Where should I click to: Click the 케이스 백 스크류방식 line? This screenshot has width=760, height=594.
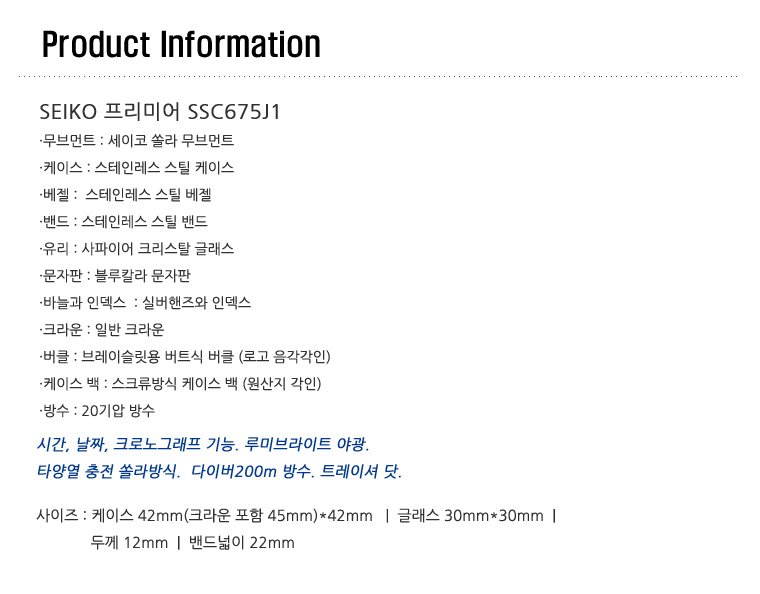point(180,384)
